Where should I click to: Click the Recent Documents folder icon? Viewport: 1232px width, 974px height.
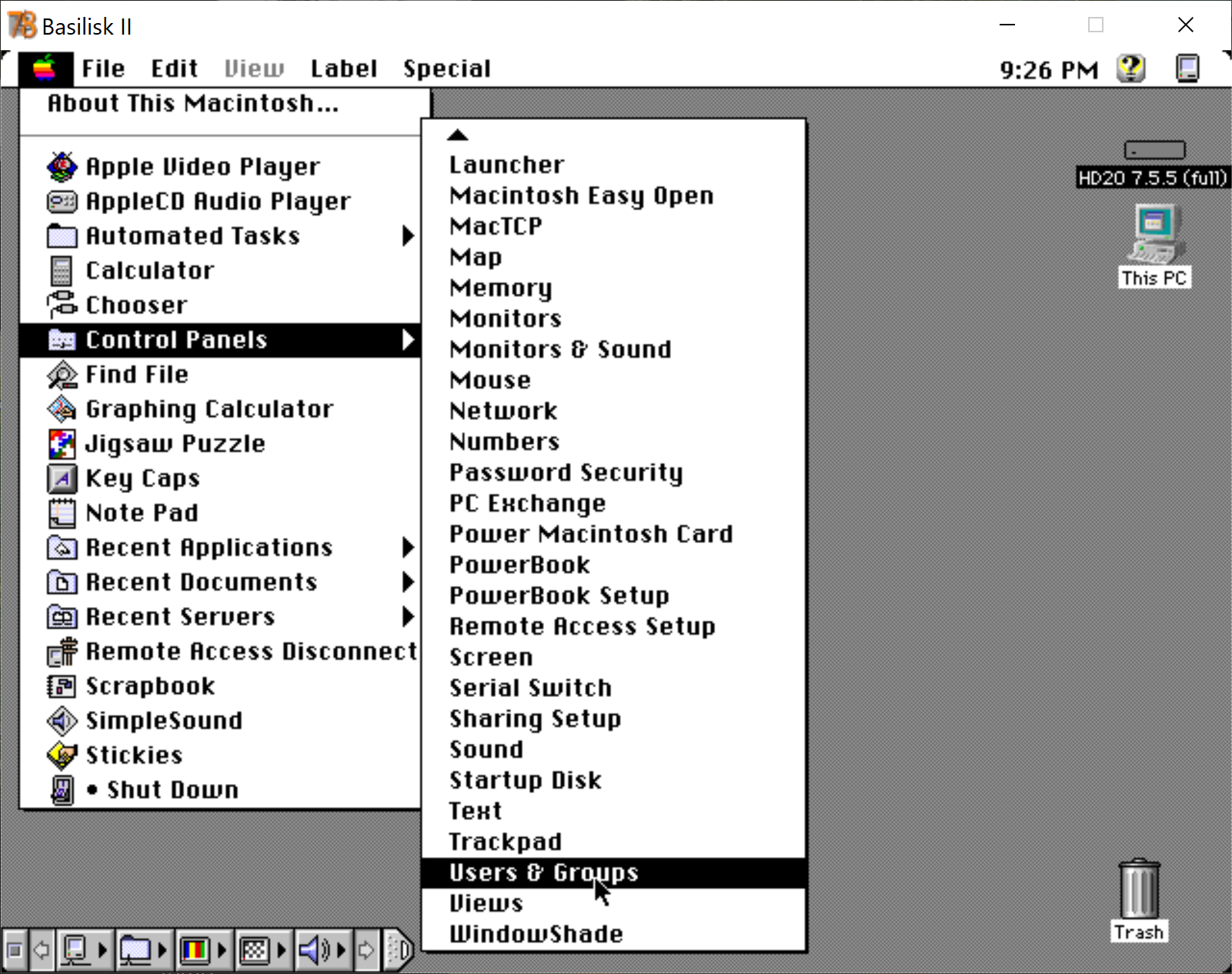click(62, 582)
